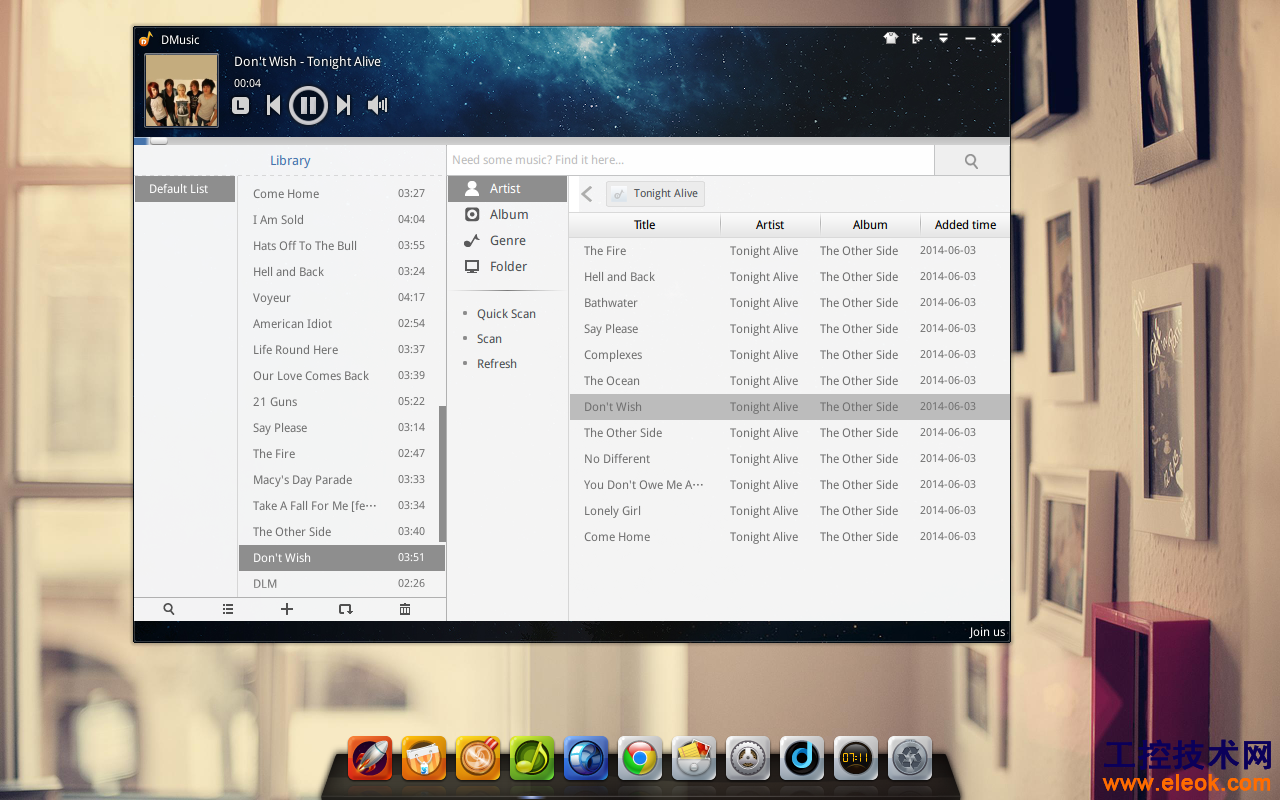Run Quick Scan
This screenshot has height=800, width=1280.
pyautogui.click(x=506, y=314)
